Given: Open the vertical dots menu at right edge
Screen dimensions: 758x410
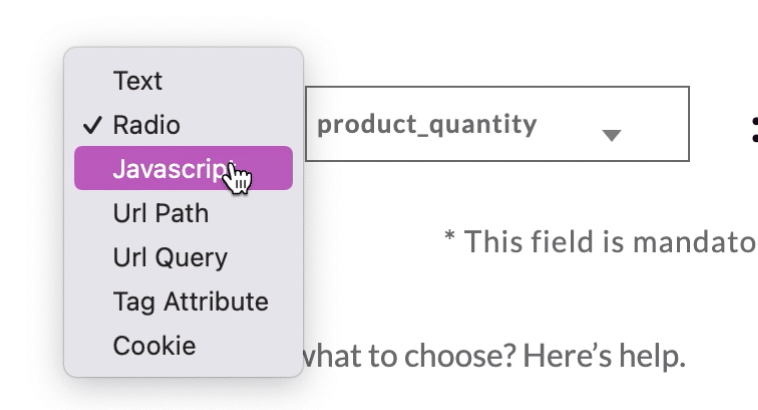Looking at the screenshot, I should [x=755, y=130].
